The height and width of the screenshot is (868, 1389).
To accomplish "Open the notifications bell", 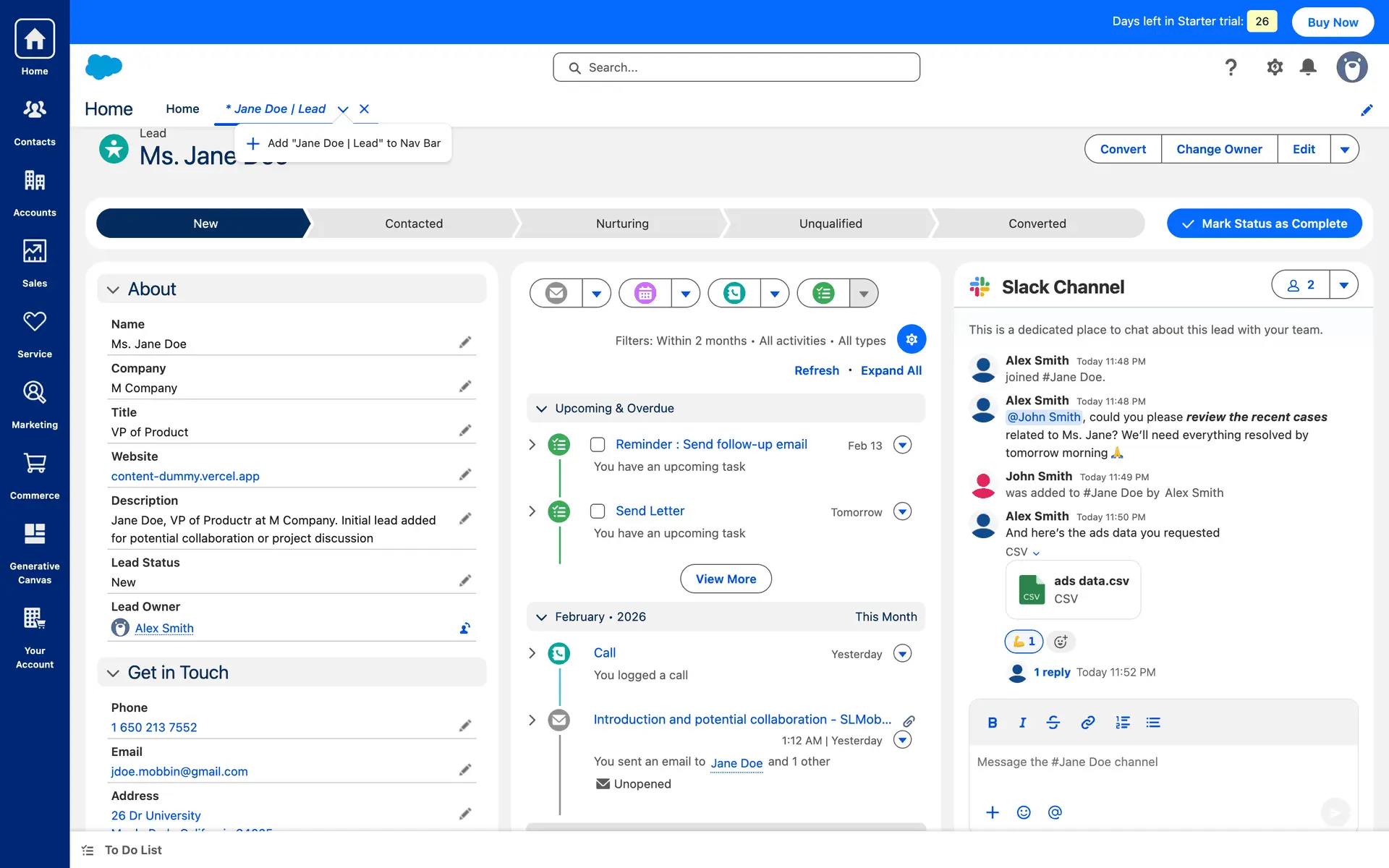I will click(x=1308, y=67).
